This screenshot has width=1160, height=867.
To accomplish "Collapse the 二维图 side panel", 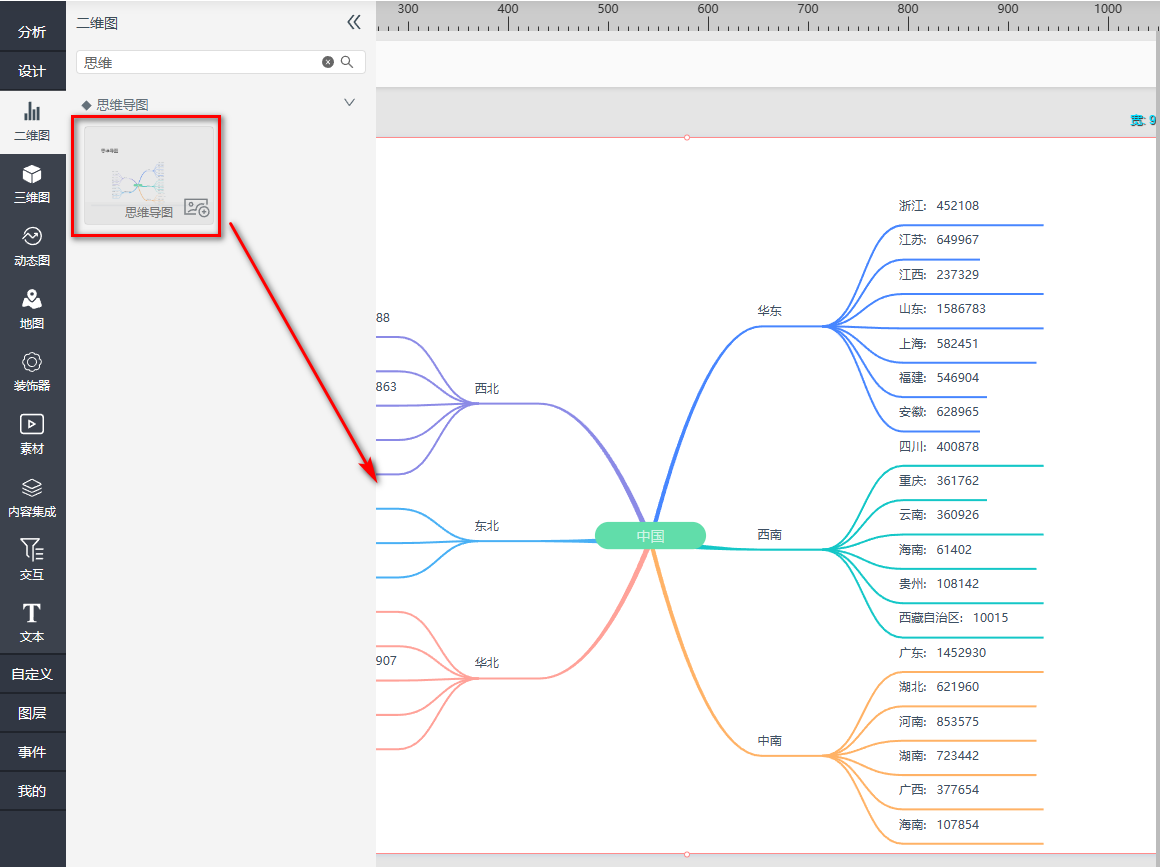I will (x=353, y=22).
